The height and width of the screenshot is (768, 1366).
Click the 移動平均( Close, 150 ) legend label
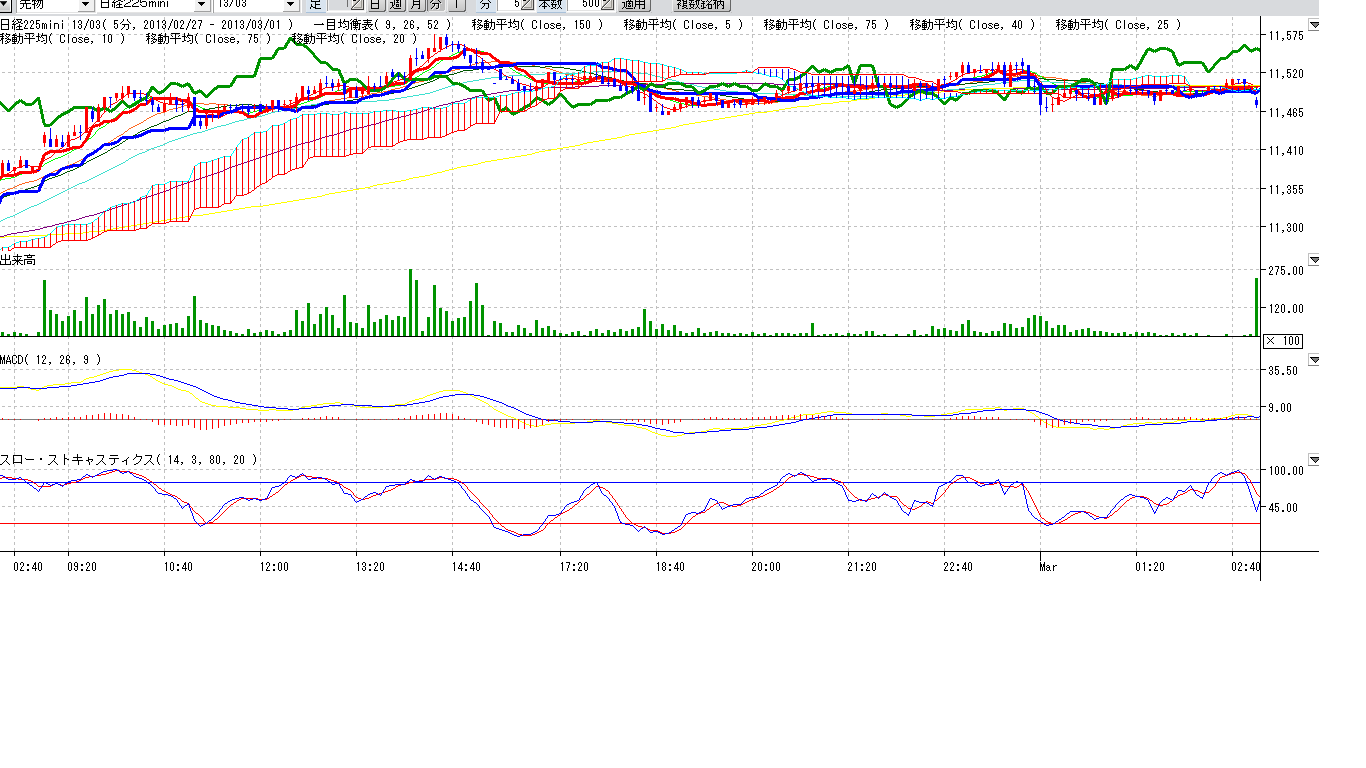(536, 24)
